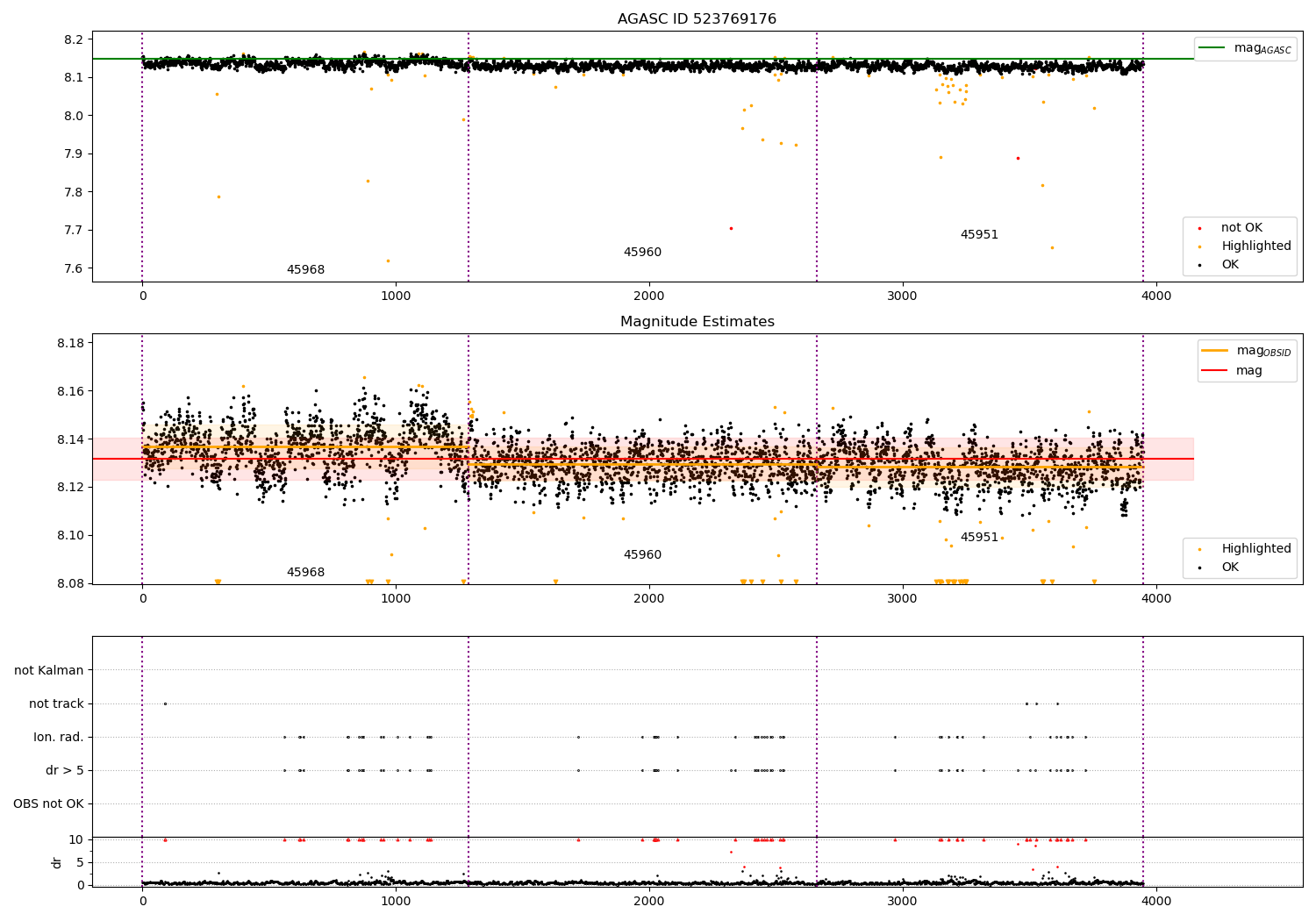Image resolution: width=1316 pixels, height=921 pixels.
Task: Click the red 'not OK' legend marker
Action: click(x=1199, y=228)
